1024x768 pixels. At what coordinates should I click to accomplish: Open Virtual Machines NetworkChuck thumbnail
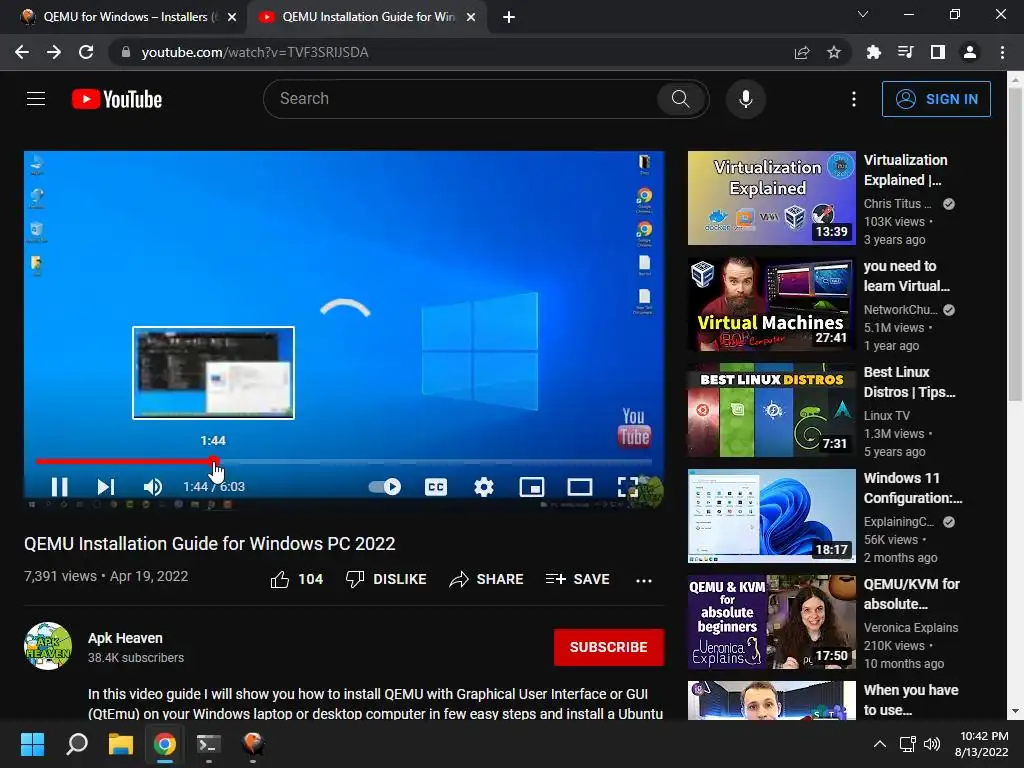click(771, 304)
